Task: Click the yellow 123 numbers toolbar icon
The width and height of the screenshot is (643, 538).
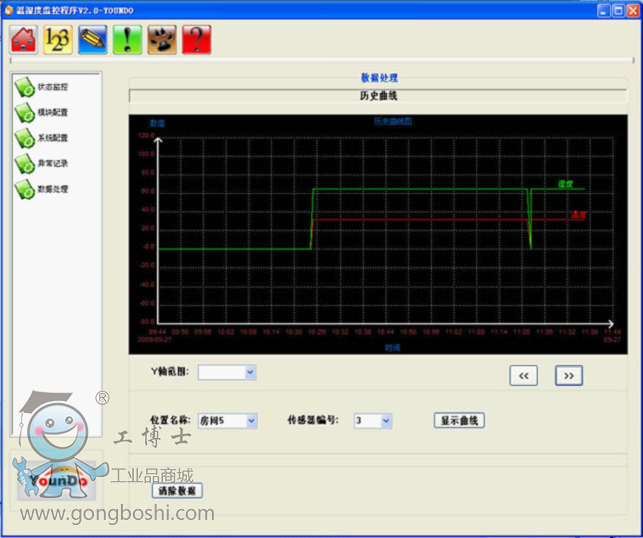Action: [58, 39]
